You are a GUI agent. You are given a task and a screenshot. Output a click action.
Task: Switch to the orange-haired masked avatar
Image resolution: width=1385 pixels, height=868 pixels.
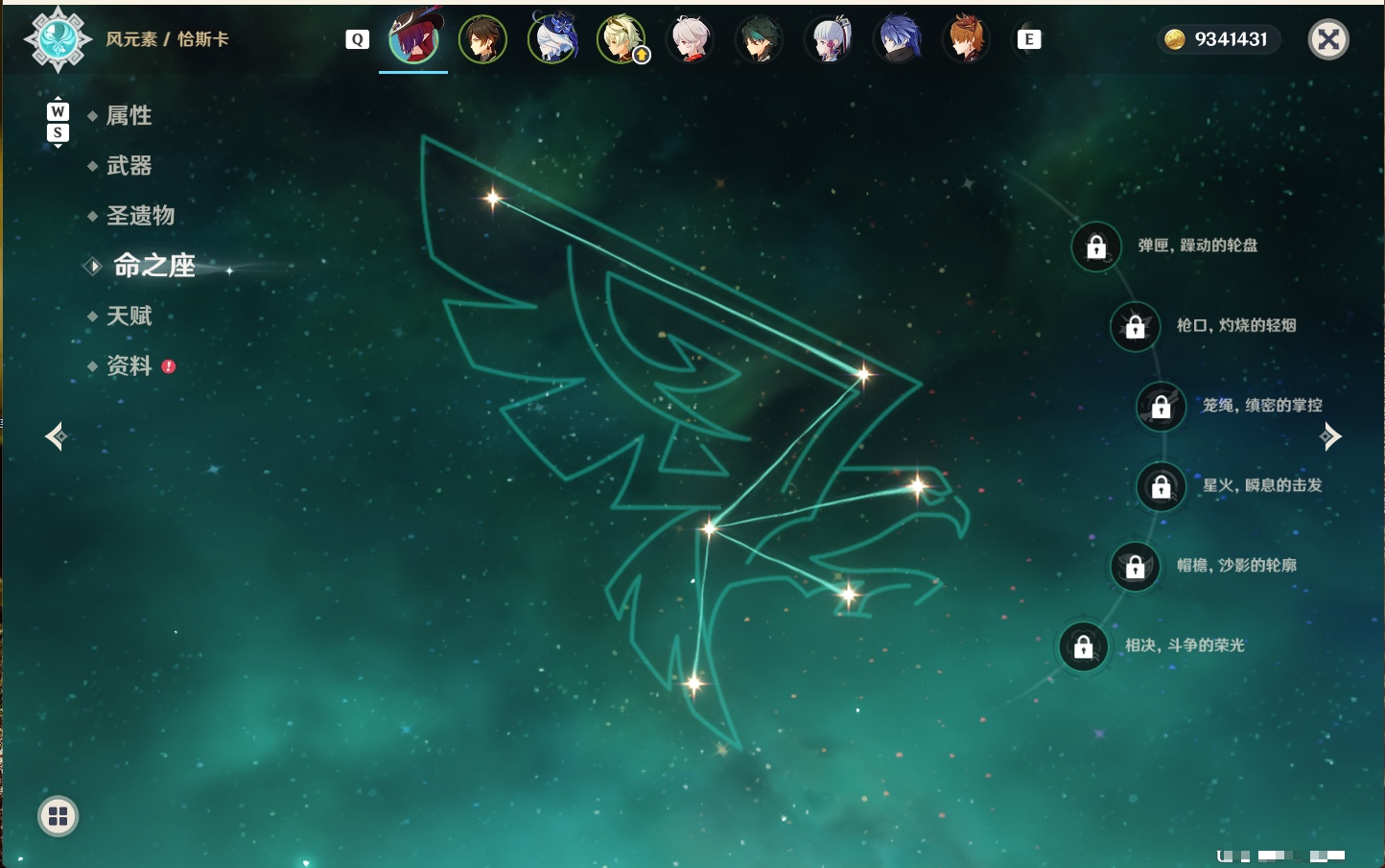tap(967, 39)
